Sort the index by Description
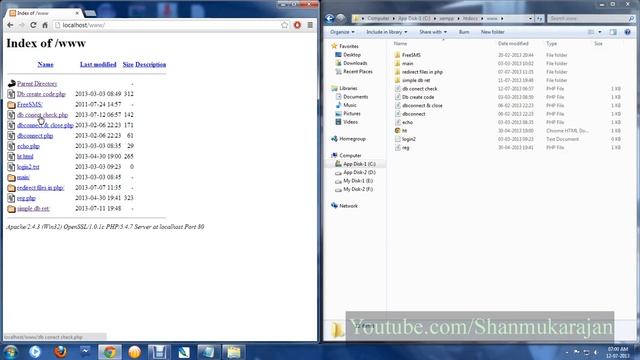 point(151,64)
